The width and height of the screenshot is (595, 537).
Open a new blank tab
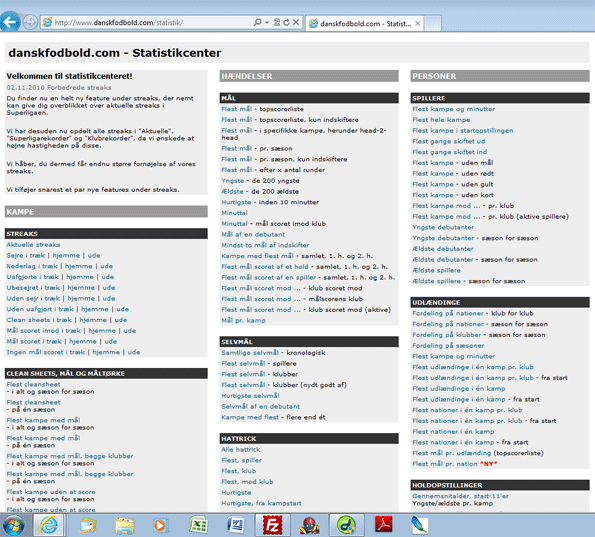[x=433, y=24]
